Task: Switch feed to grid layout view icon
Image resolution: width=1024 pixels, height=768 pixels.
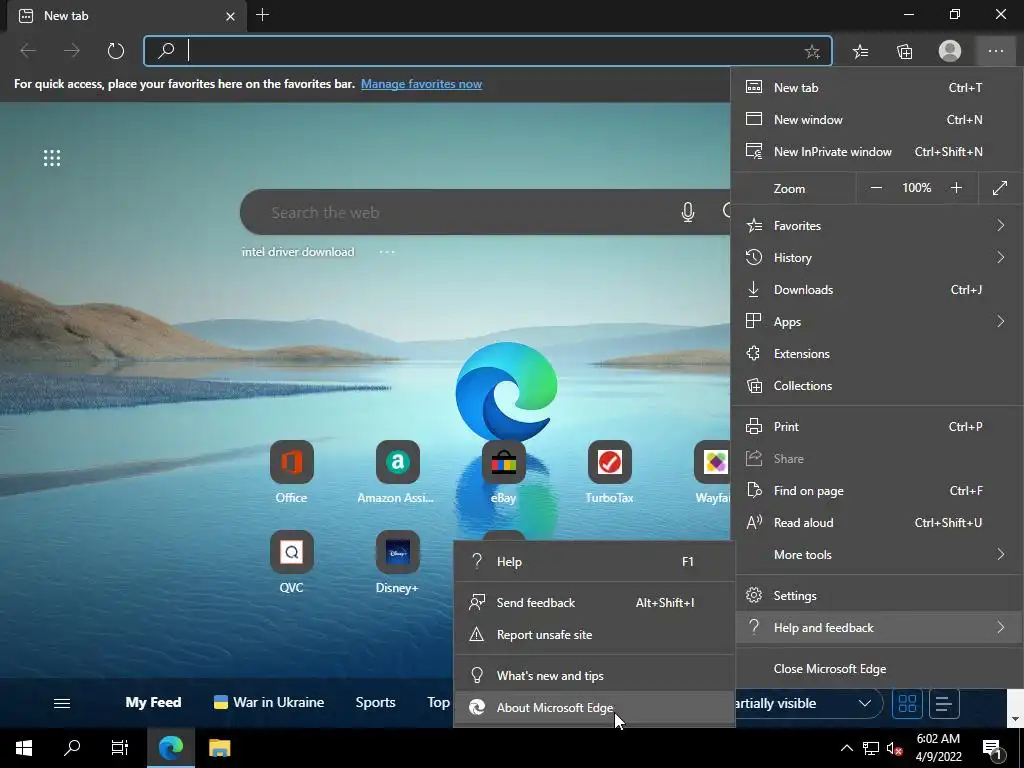Action: [907, 703]
